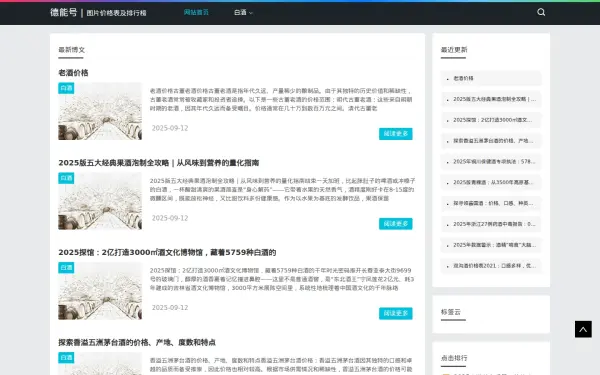The image size is (600, 375).
Task: Click the 最新博文 section heading
Action: pyautogui.click(x=72, y=49)
